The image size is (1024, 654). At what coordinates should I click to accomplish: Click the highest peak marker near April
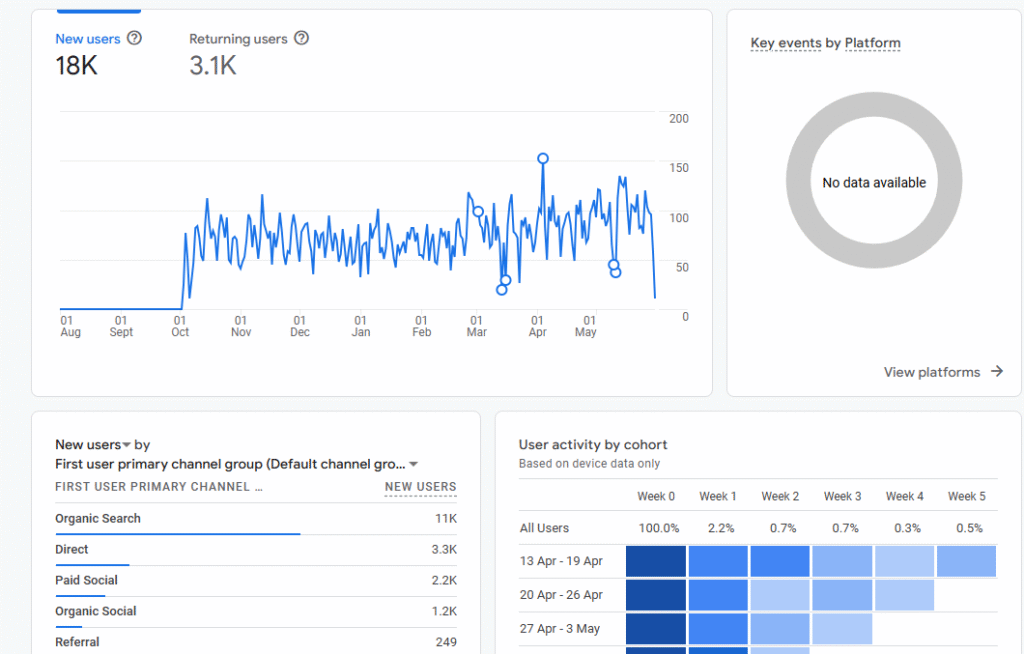pyautogui.click(x=543, y=158)
